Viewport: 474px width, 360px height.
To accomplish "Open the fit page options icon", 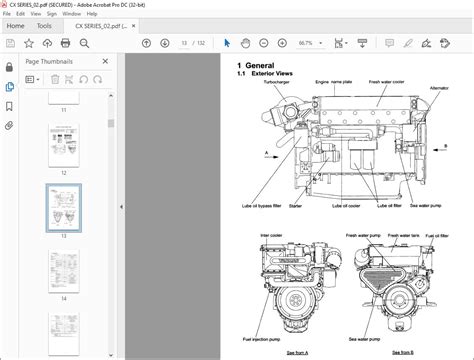I will 340,43.
